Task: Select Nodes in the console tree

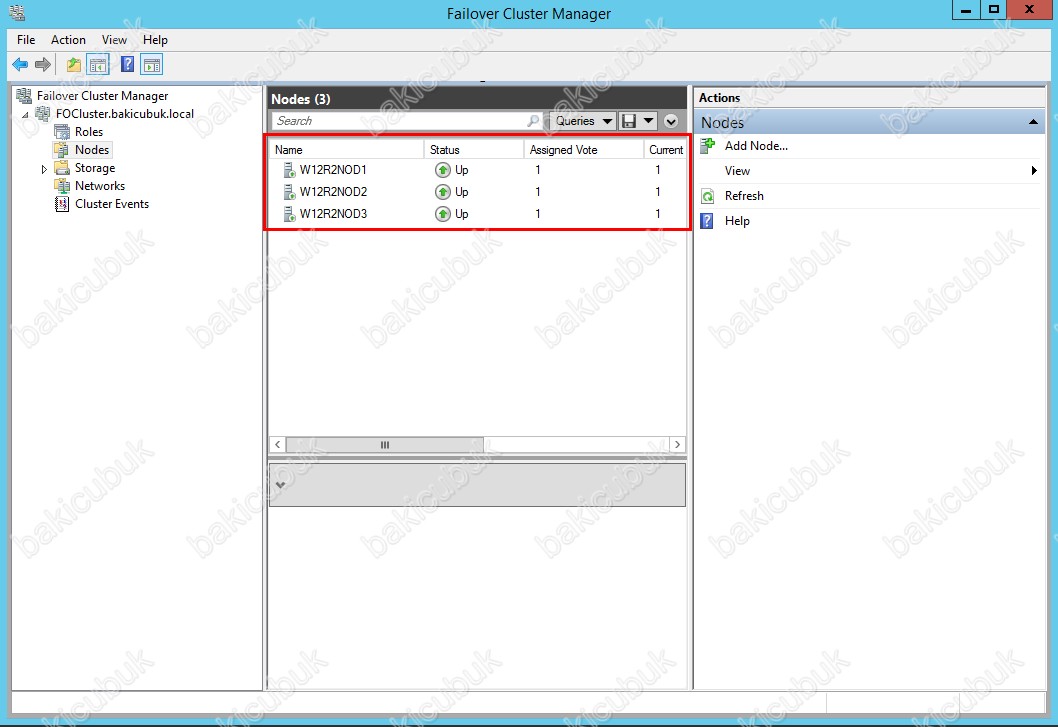Action: 92,150
